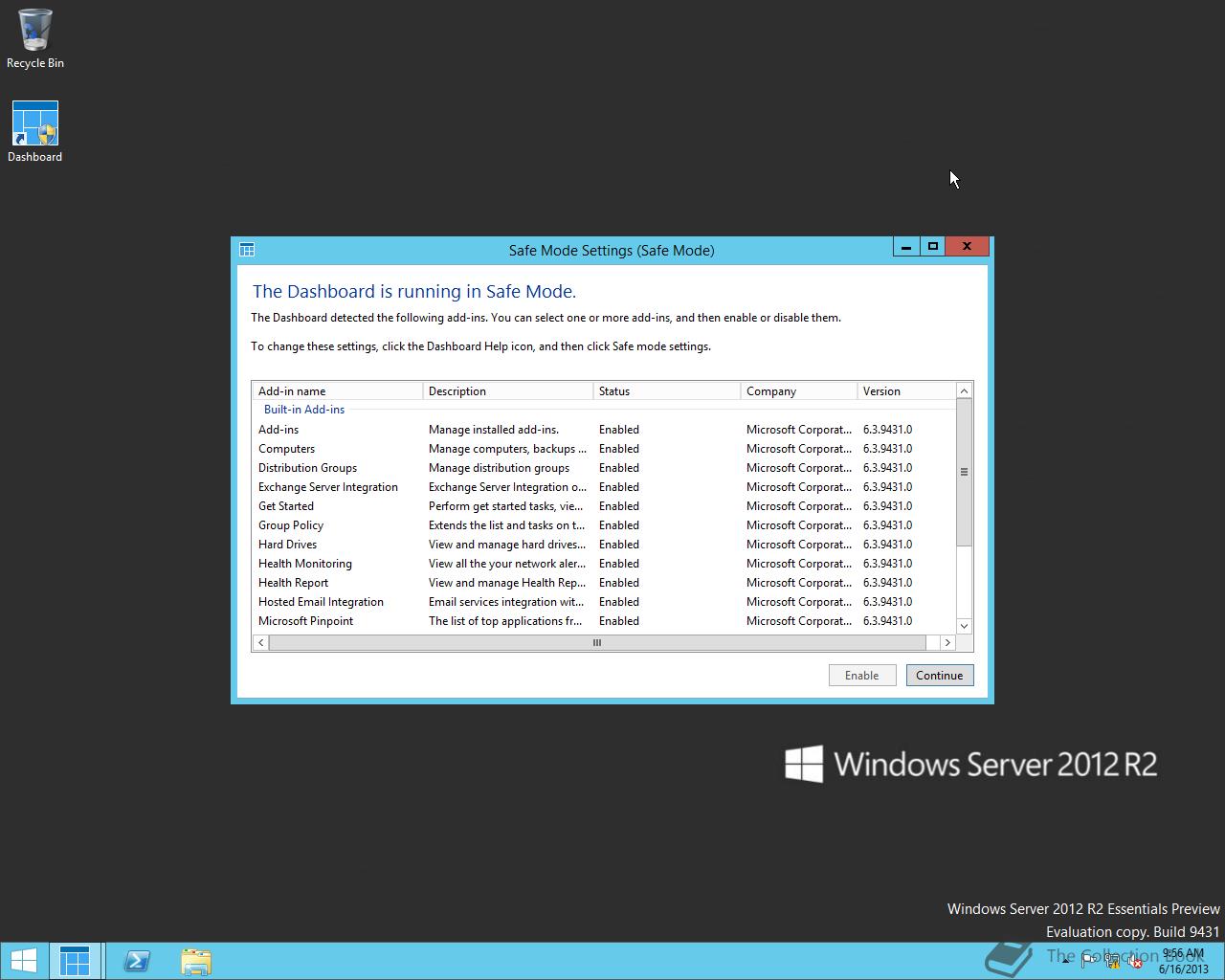Click Enabled status of Group Policy
Screen dimensions: 1225x980
[x=619, y=525]
